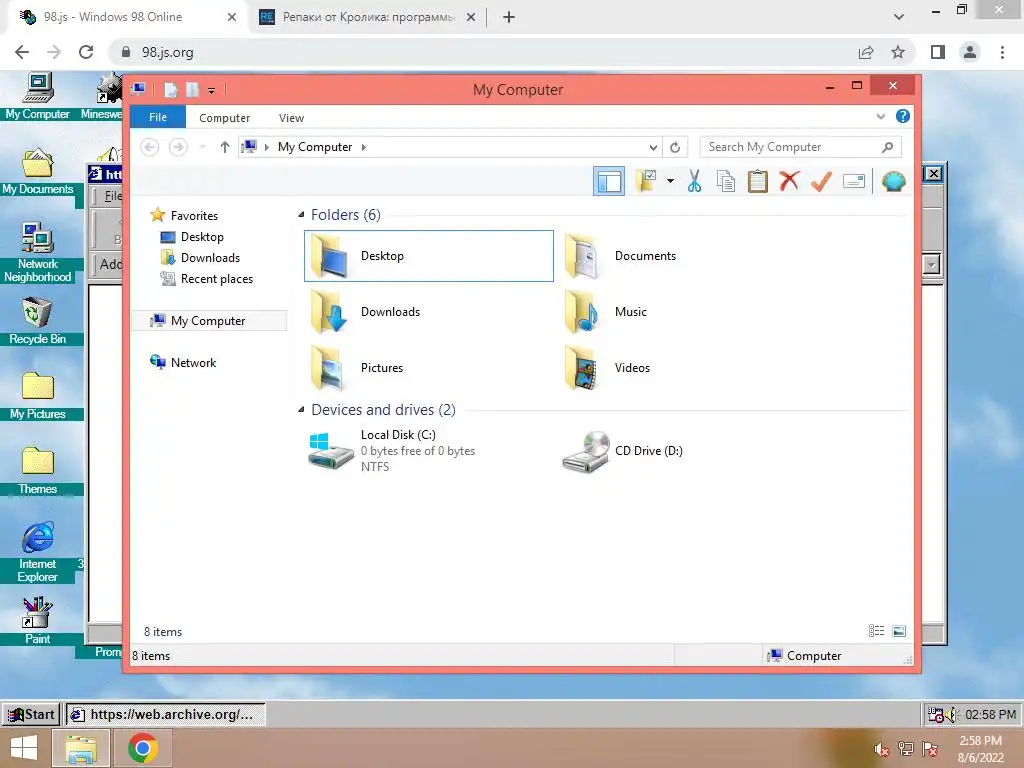Click the Windows 8 Start logo
1024x768 pixels.
(24, 748)
